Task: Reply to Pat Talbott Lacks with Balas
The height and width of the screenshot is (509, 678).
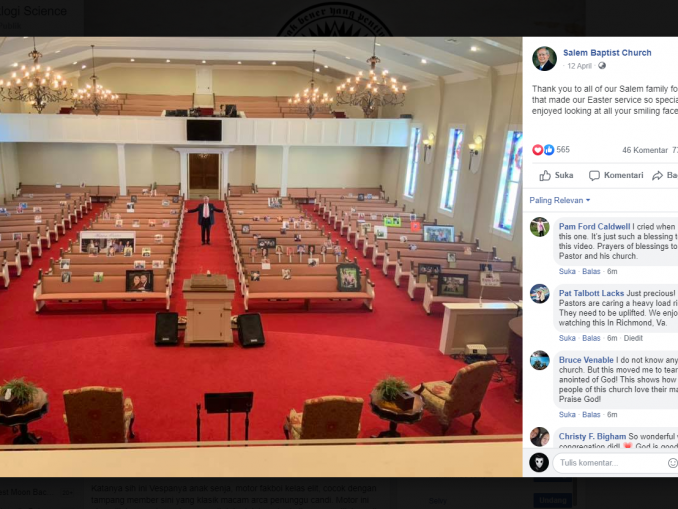Action: point(591,338)
